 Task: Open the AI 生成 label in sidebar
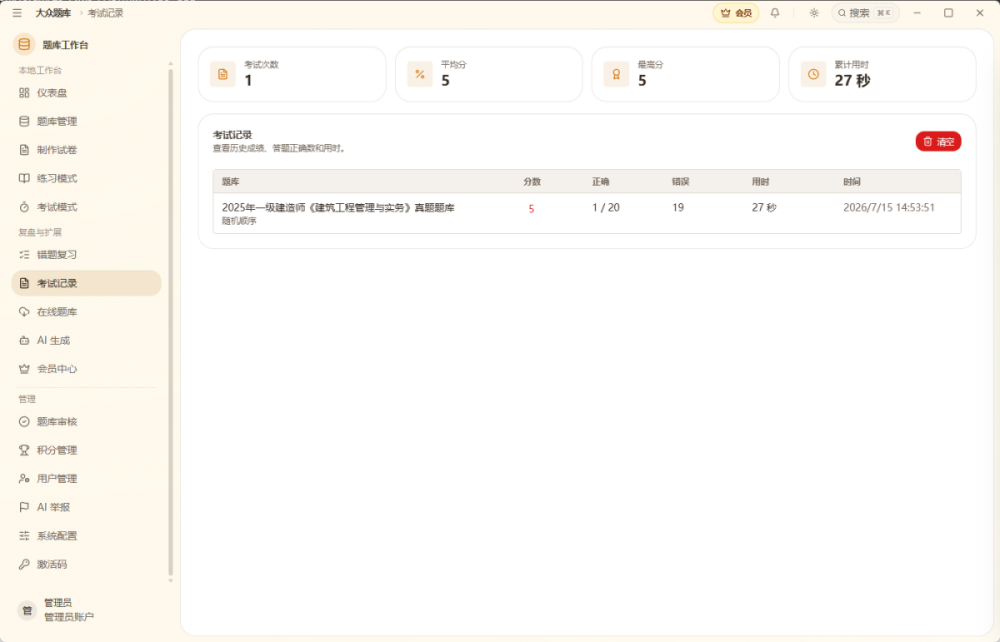point(54,340)
